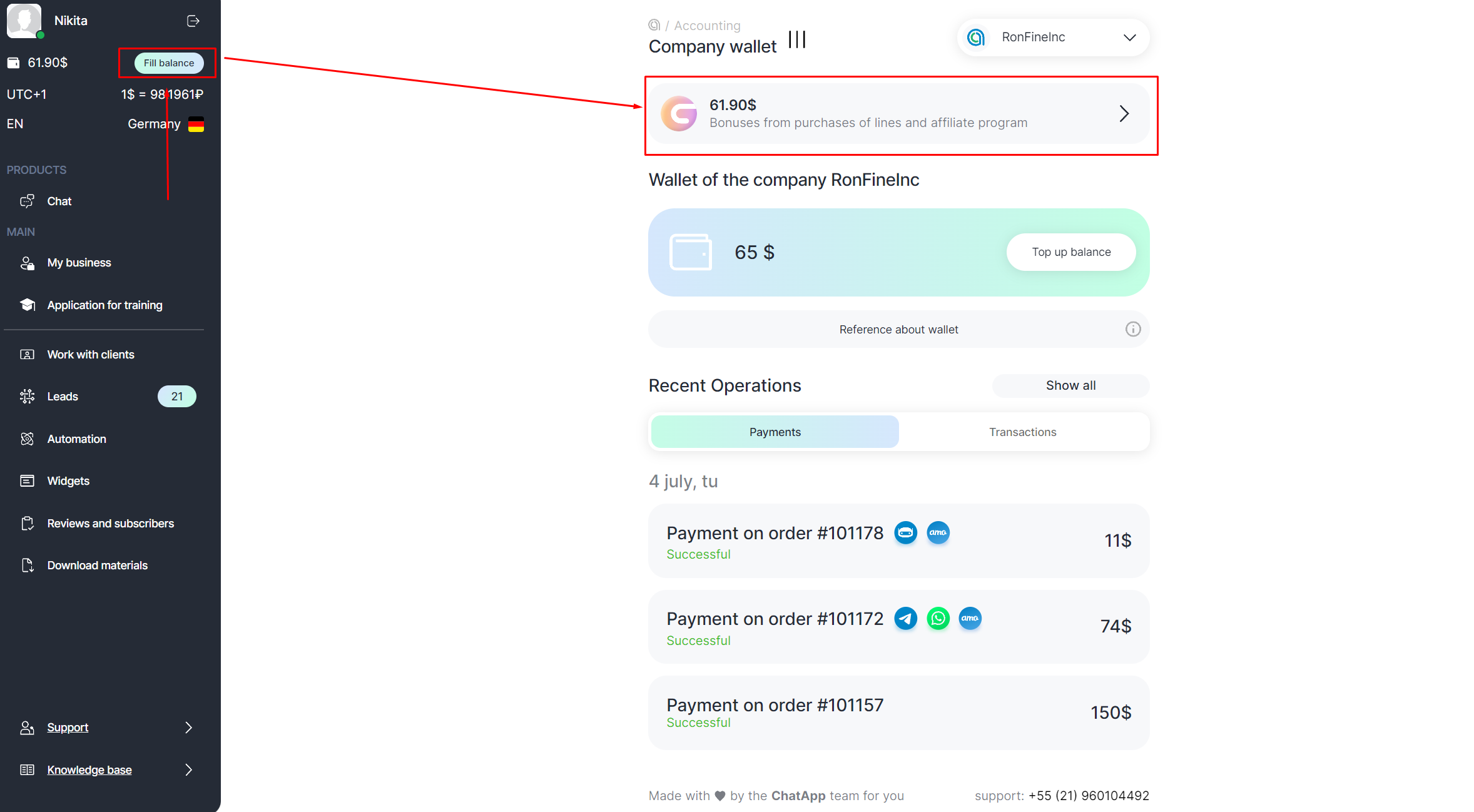Screen dimensions: 1474x812
Task: Click the Fill balance button
Action: 169,63
